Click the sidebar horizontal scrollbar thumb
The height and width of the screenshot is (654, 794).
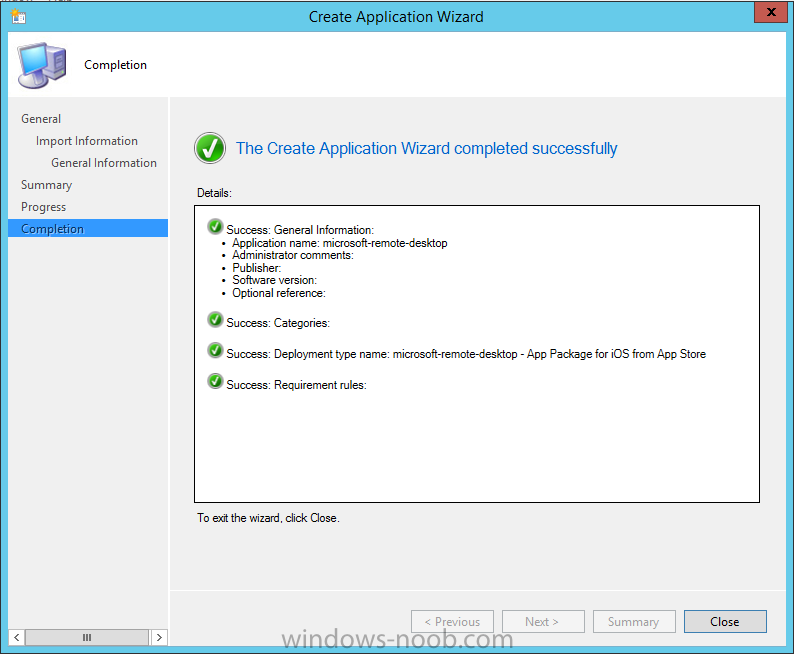point(87,637)
